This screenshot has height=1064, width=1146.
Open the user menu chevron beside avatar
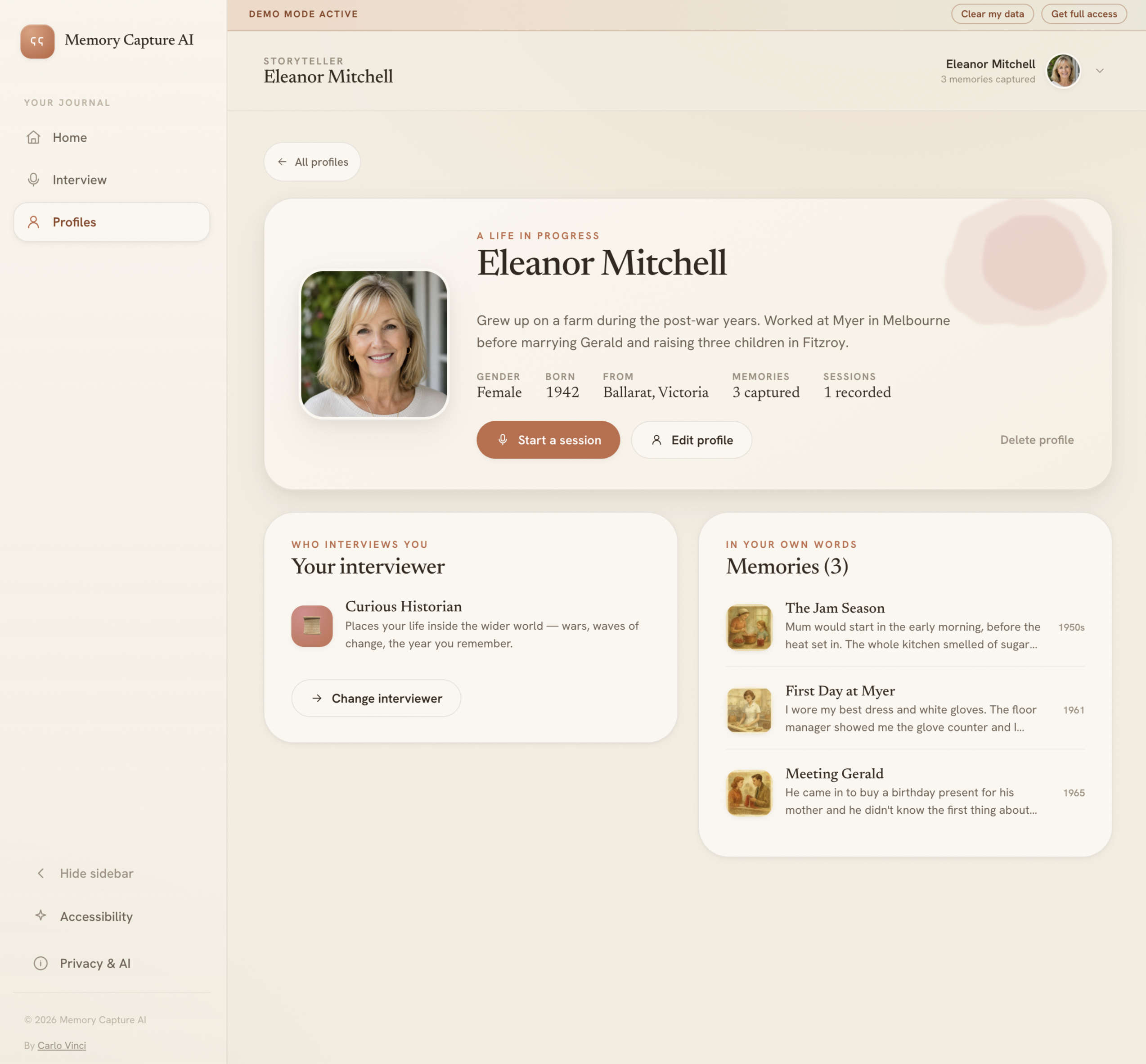[x=1099, y=71]
